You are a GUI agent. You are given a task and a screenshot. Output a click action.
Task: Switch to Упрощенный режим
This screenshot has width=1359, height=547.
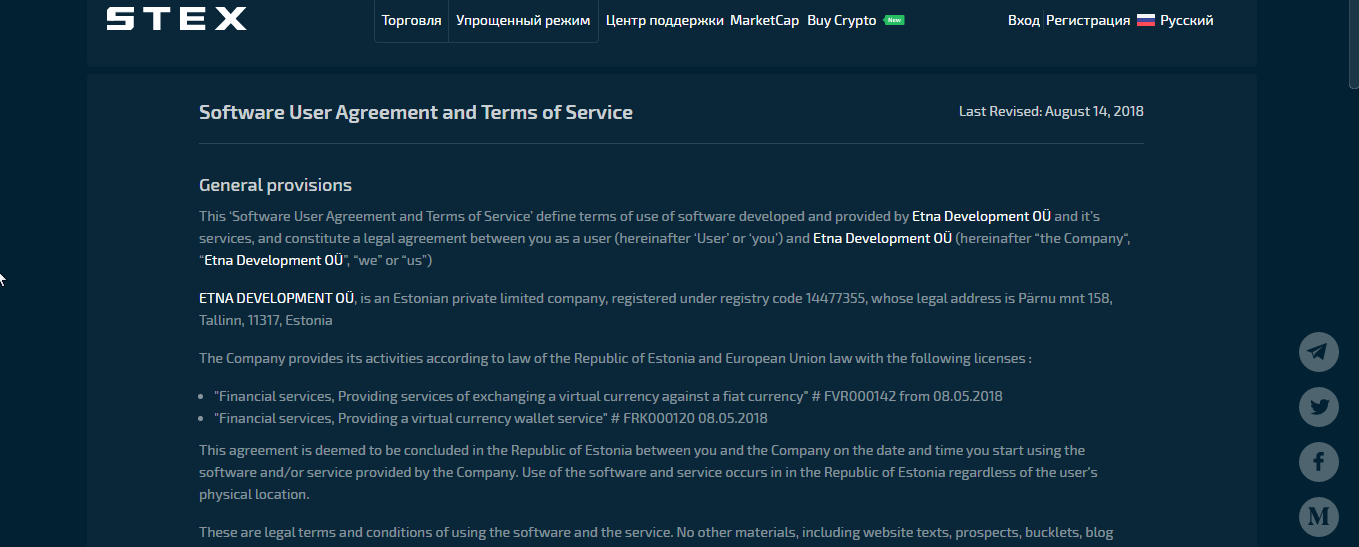point(523,20)
